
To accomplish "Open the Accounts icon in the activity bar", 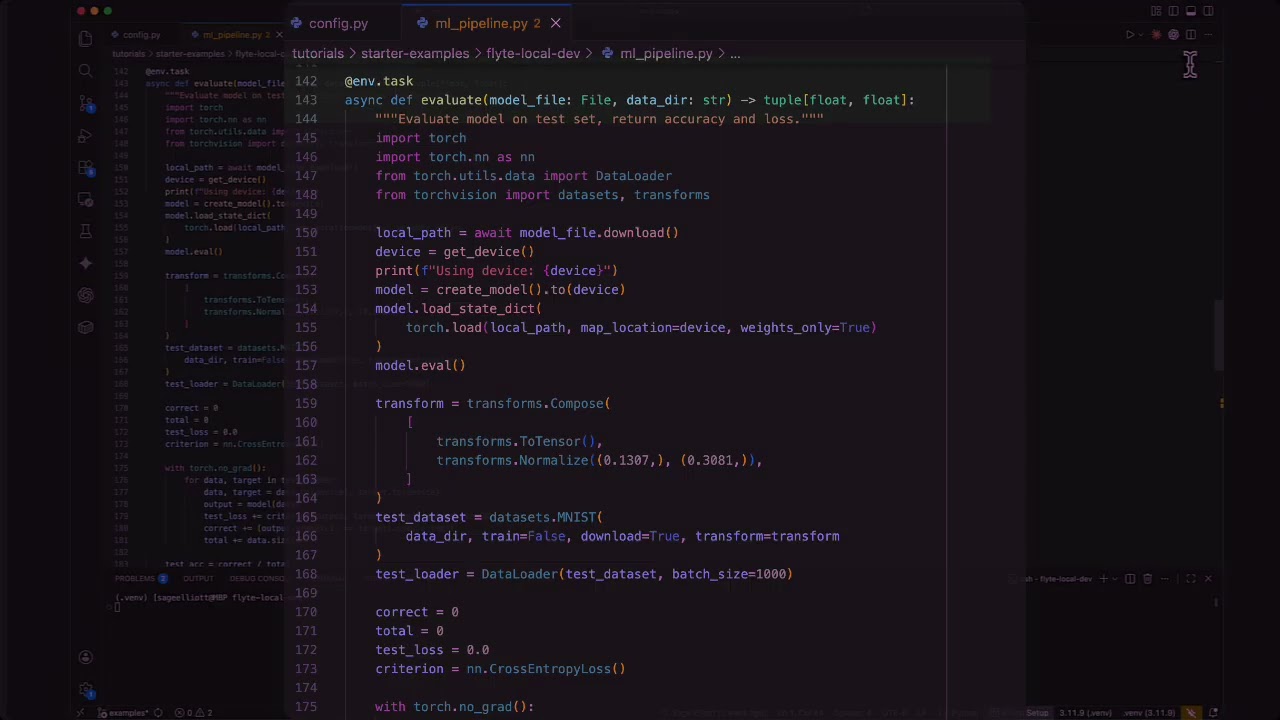I will tap(85, 657).
